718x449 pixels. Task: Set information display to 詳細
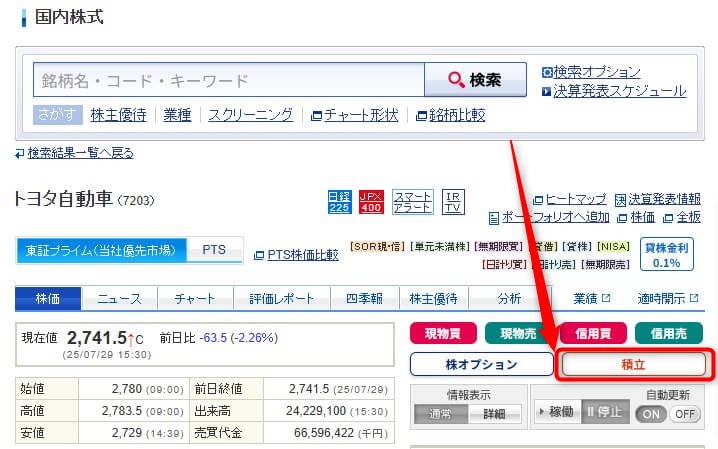[x=495, y=414]
